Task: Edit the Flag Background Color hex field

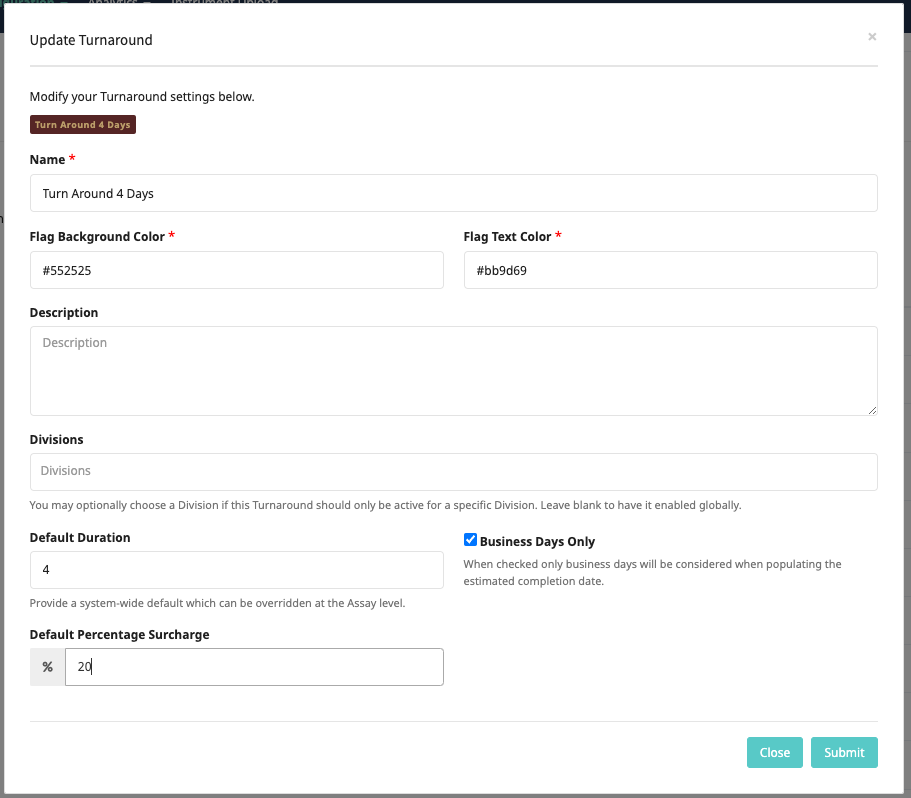Action: pos(236,270)
